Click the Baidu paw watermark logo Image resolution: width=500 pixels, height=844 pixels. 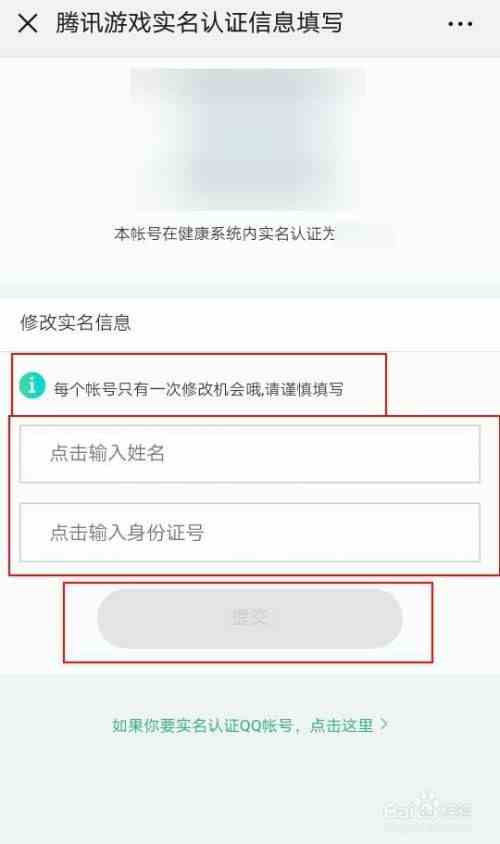426,803
